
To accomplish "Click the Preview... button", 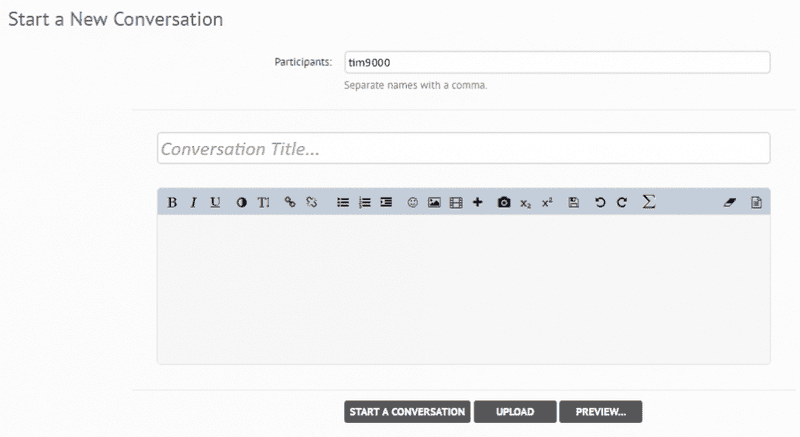I will pyautogui.click(x=600, y=412).
